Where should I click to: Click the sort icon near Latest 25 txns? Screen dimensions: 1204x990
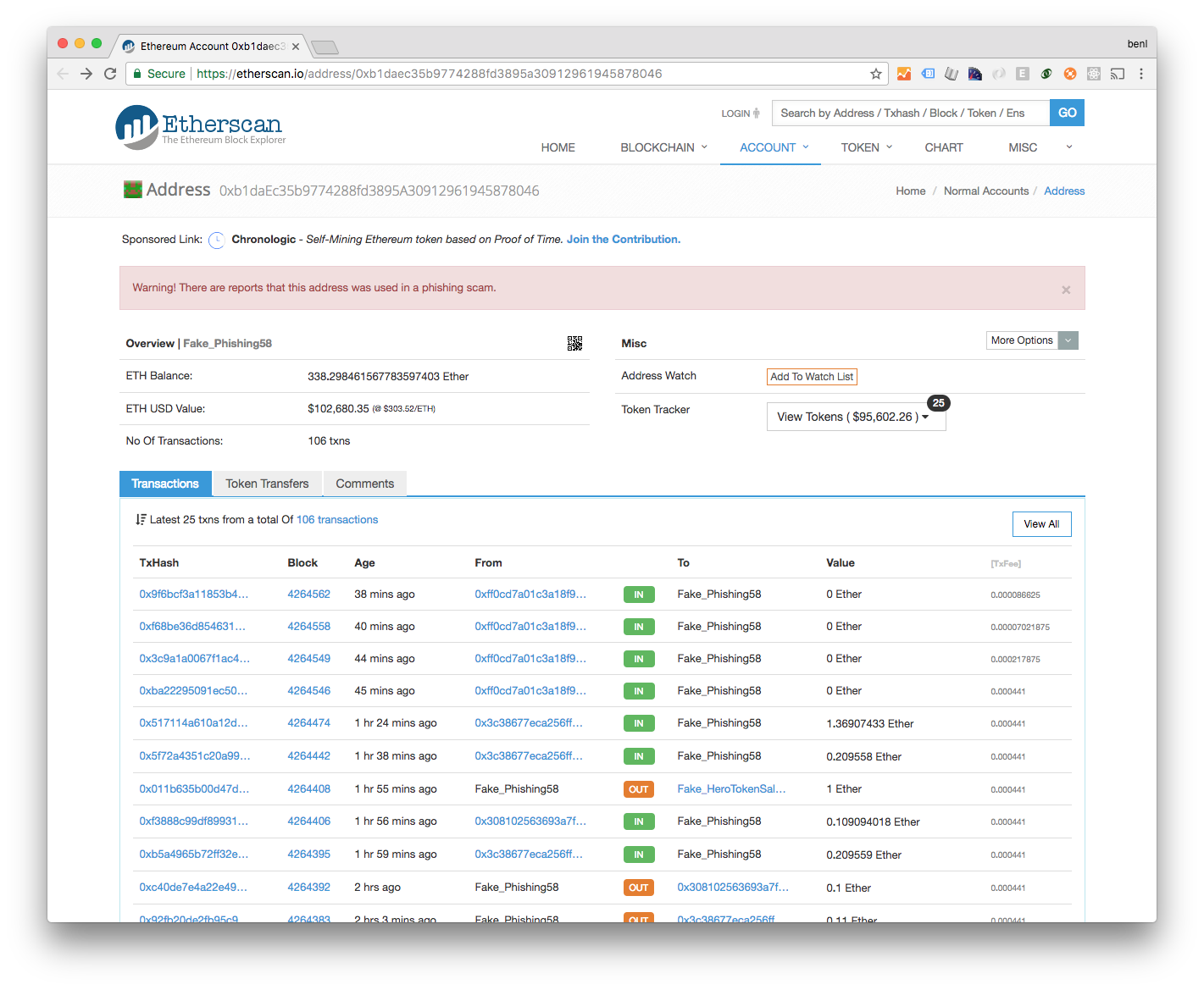tap(141, 519)
